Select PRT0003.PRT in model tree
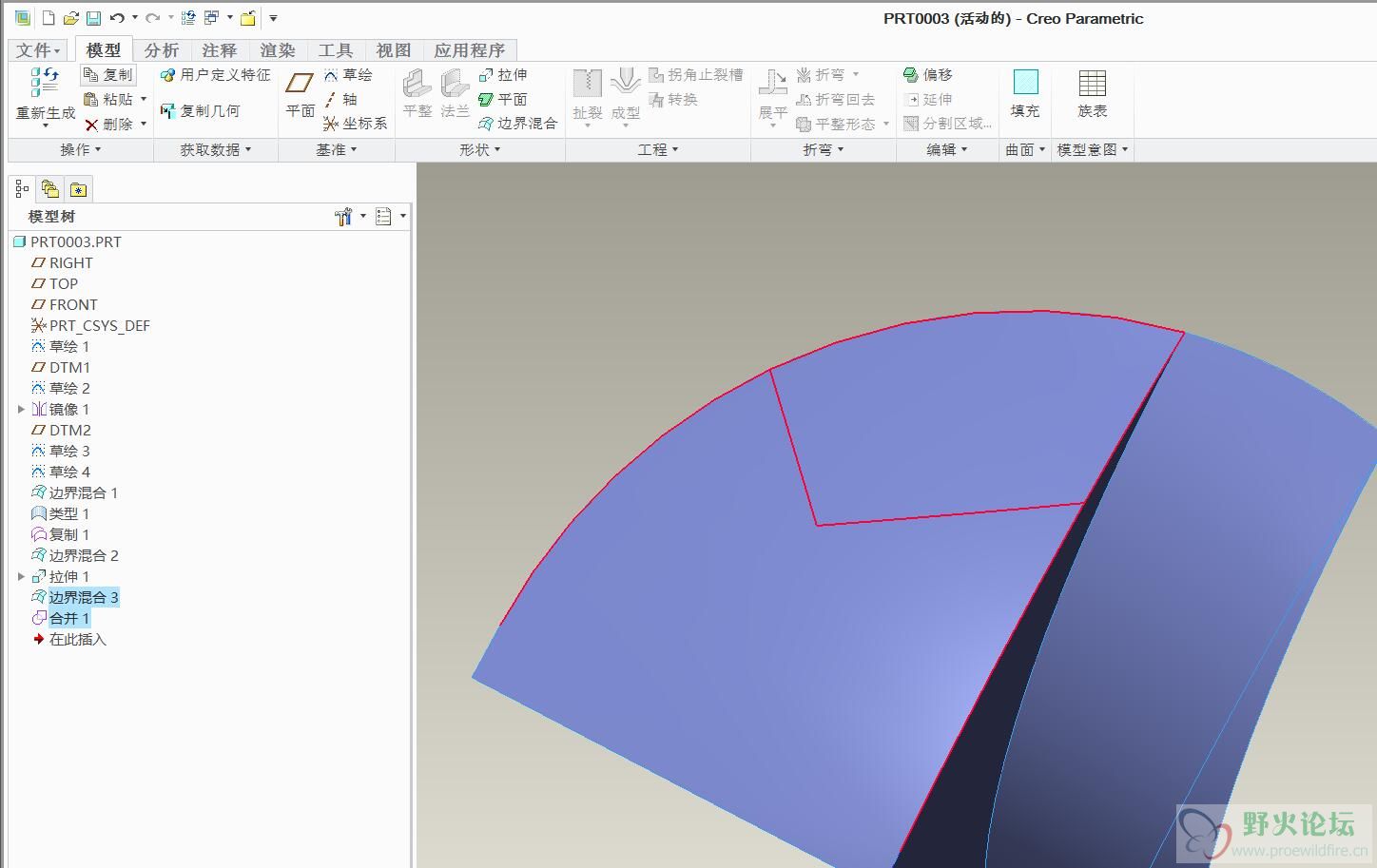Viewport: 1377px width, 868px height. pyautogui.click(x=68, y=241)
